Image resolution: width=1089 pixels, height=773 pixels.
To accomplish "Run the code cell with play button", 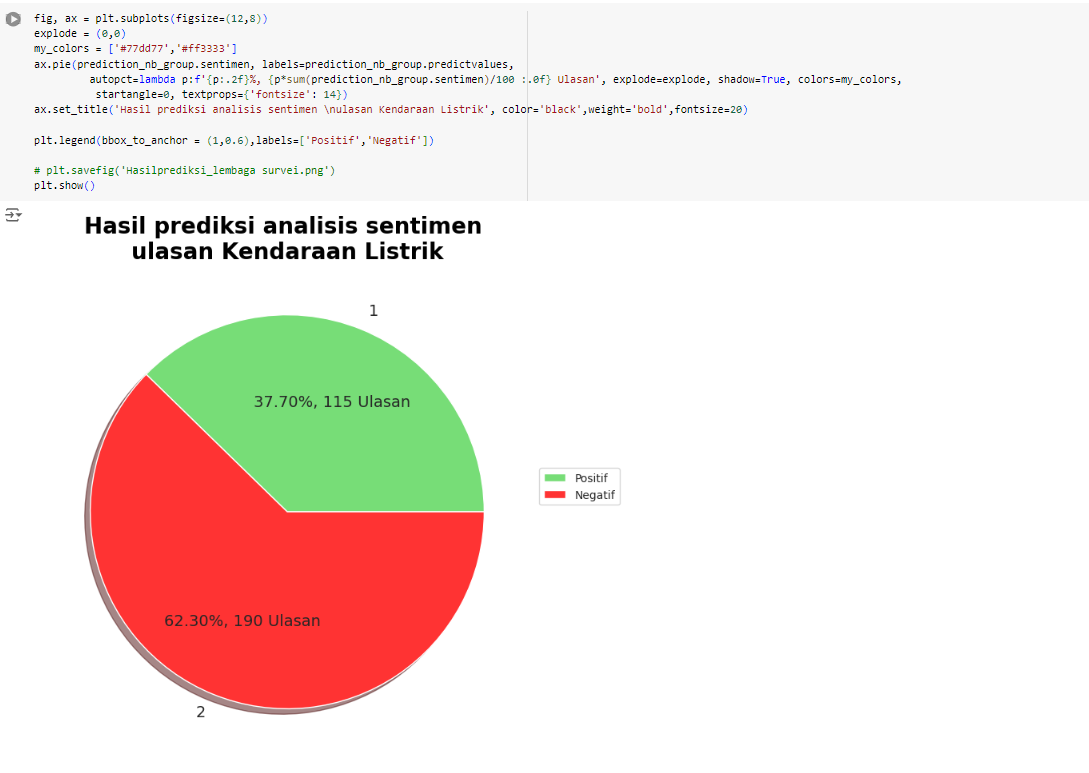I will click(13, 19).
